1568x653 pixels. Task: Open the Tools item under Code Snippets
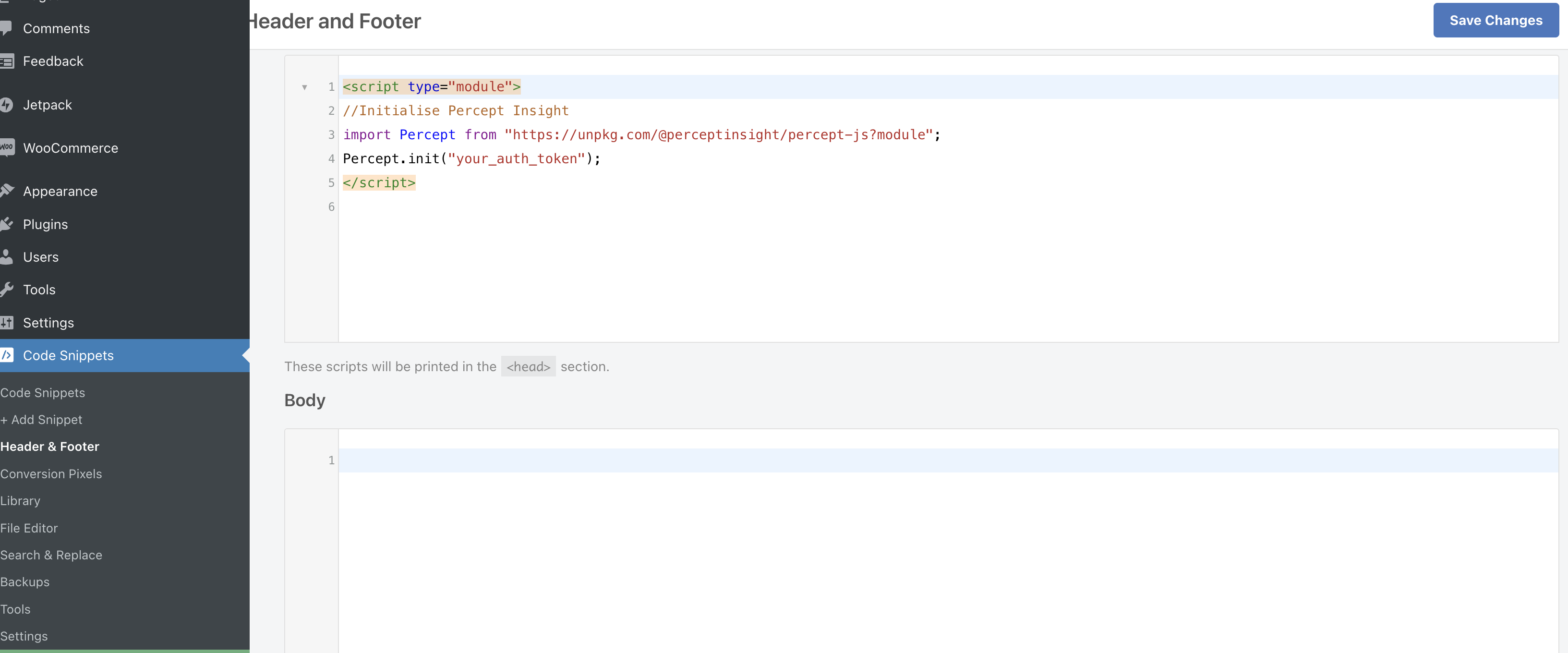pyautogui.click(x=15, y=608)
